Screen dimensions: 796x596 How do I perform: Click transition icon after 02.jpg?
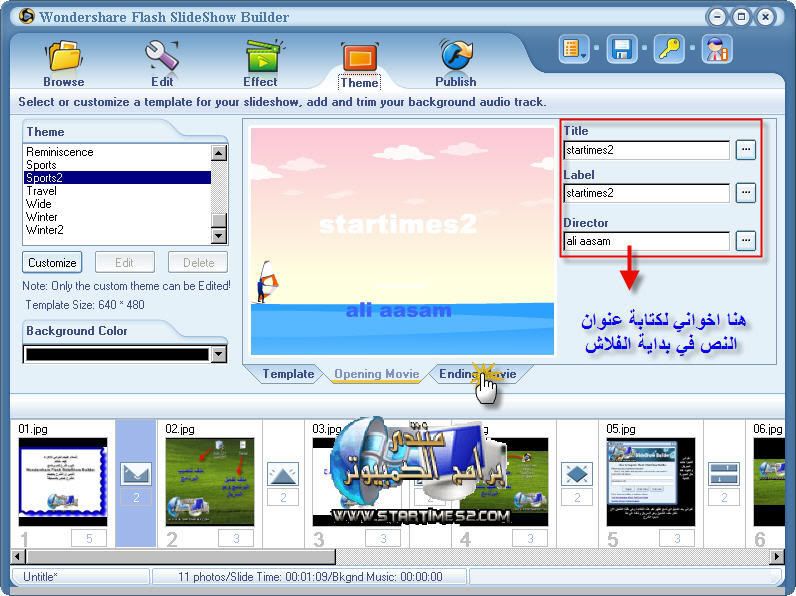pyautogui.click(x=283, y=474)
